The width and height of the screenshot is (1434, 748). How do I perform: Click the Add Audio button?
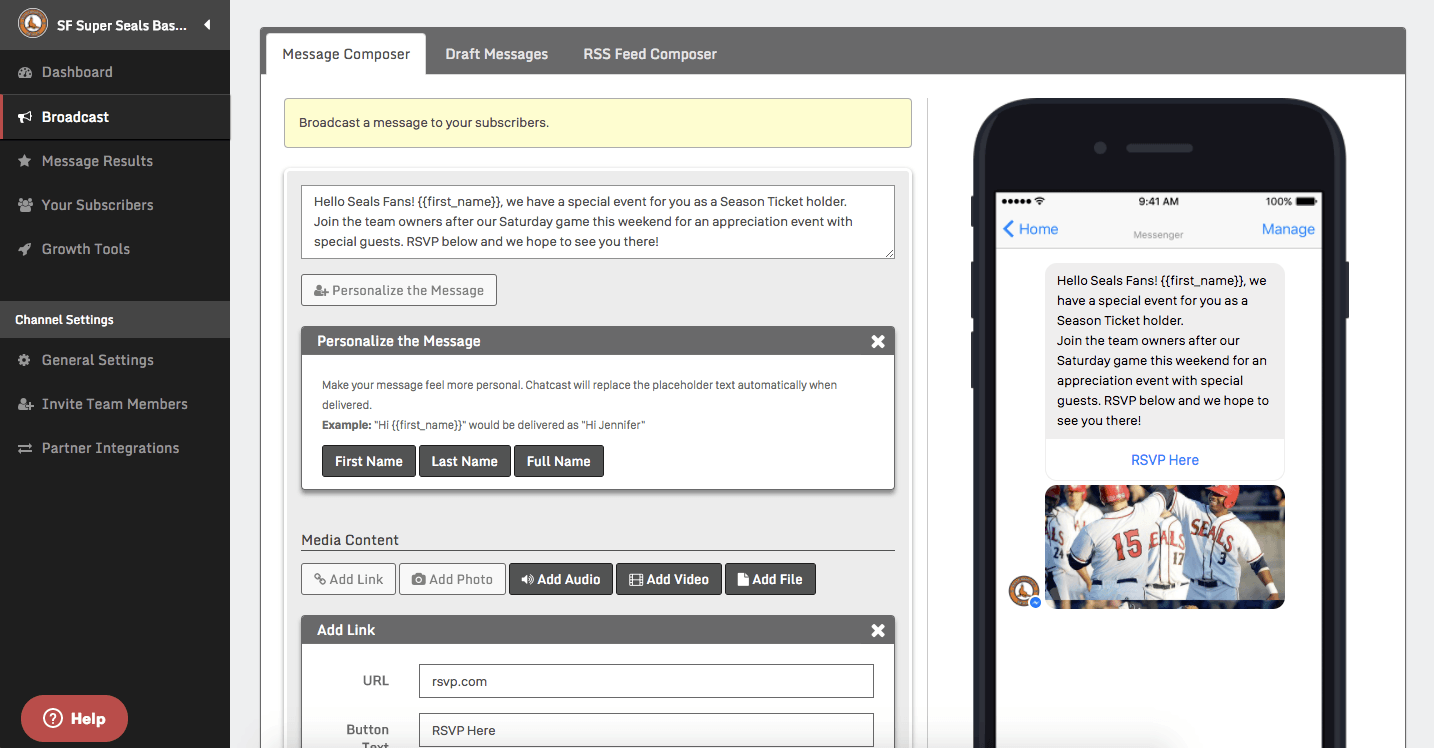click(560, 579)
